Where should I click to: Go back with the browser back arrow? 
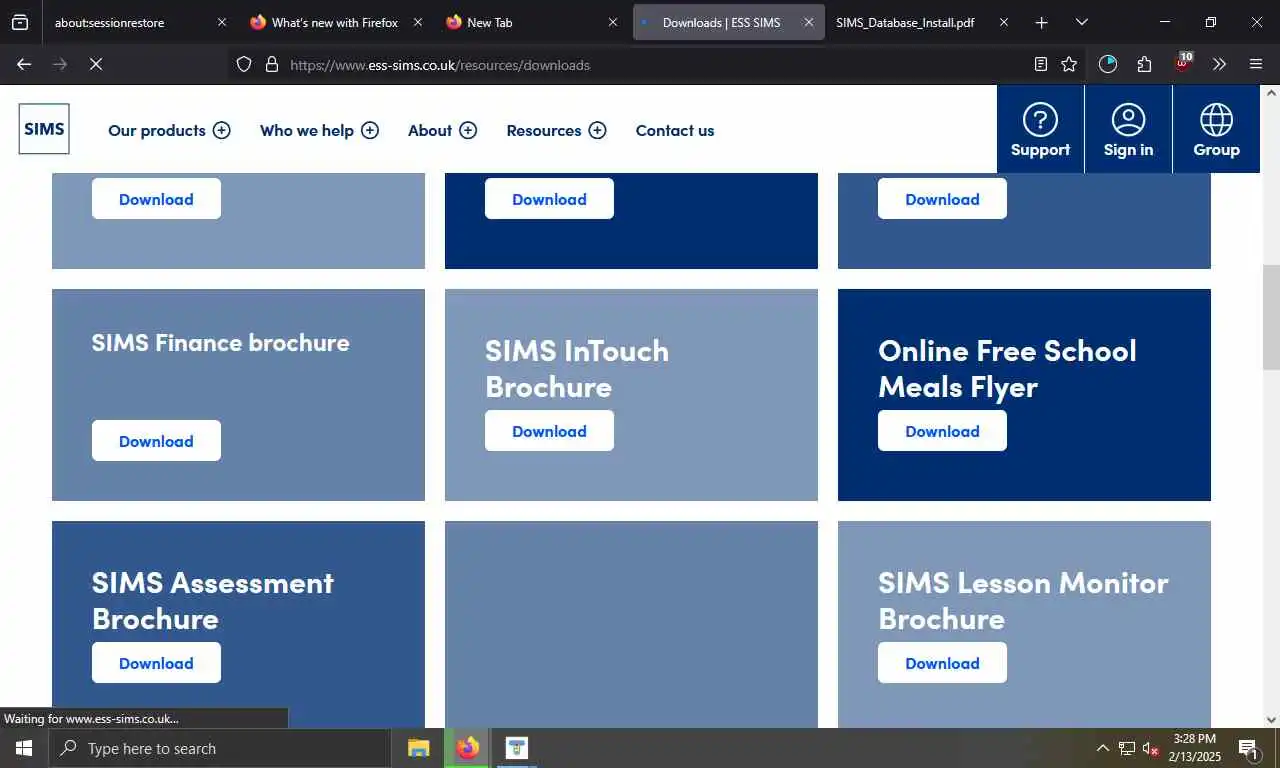[x=24, y=64]
